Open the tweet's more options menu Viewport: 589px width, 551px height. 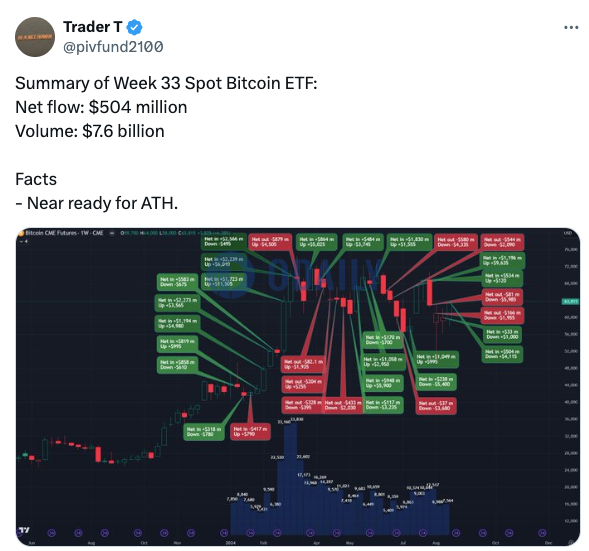click(x=571, y=27)
